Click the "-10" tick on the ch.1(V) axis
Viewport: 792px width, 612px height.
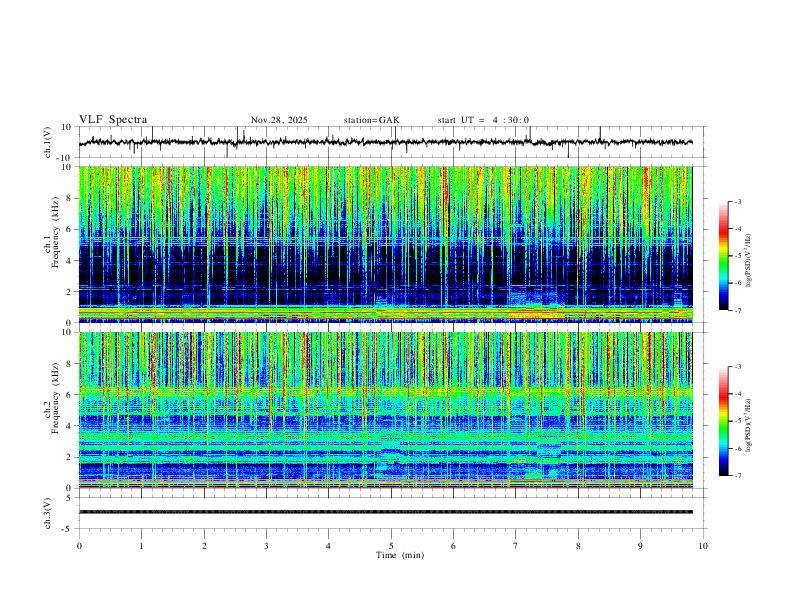(x=65, y=158)
